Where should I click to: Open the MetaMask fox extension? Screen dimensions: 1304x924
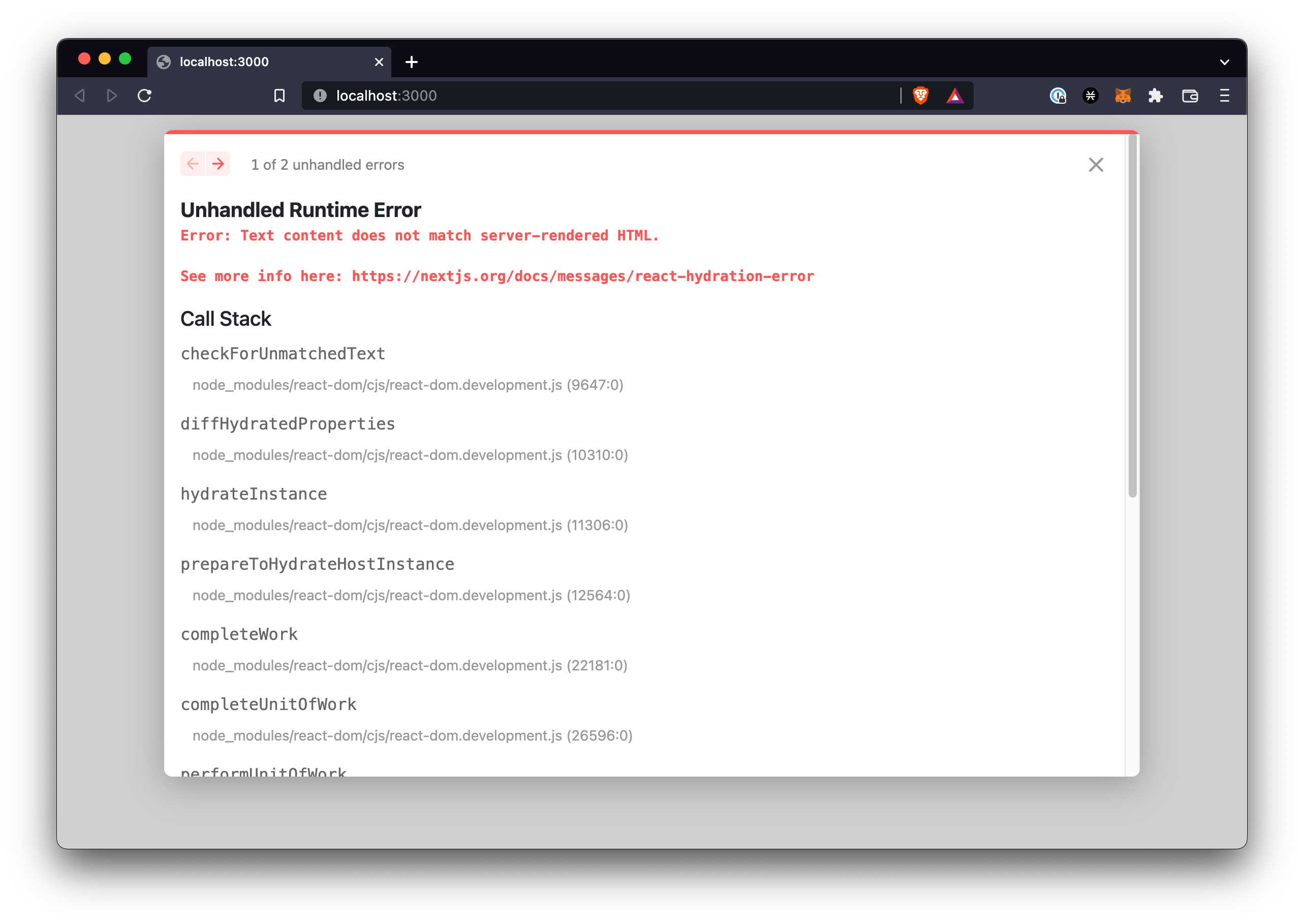(x=1123, y=96)
